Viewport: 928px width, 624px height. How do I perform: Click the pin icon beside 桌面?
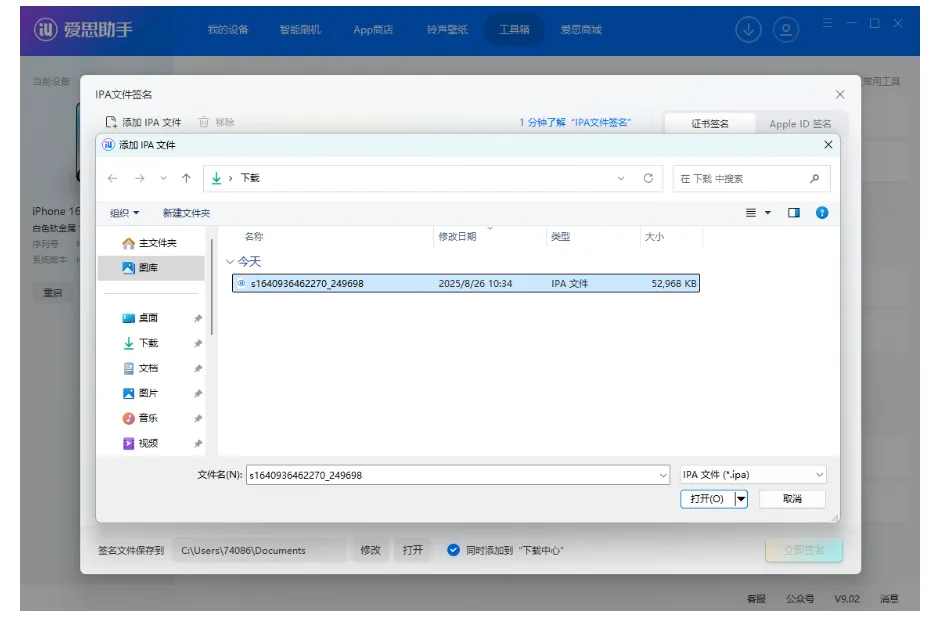(198, 319)
